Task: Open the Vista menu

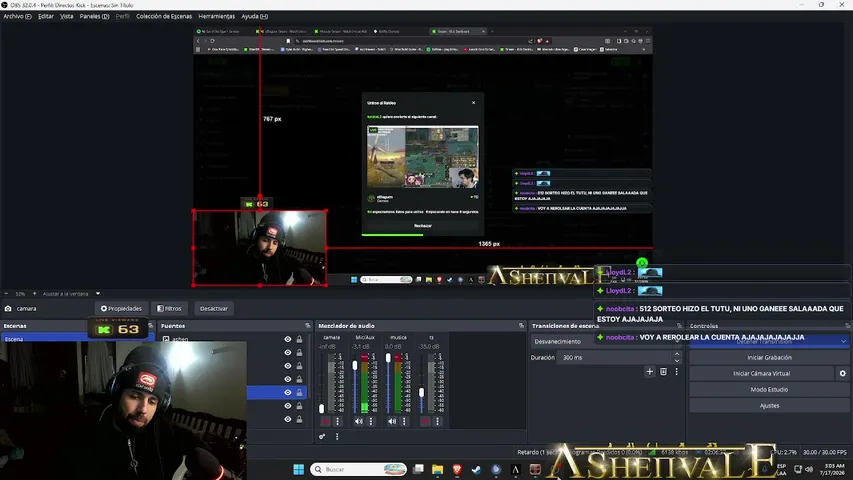Action: (x=66, y=16)
